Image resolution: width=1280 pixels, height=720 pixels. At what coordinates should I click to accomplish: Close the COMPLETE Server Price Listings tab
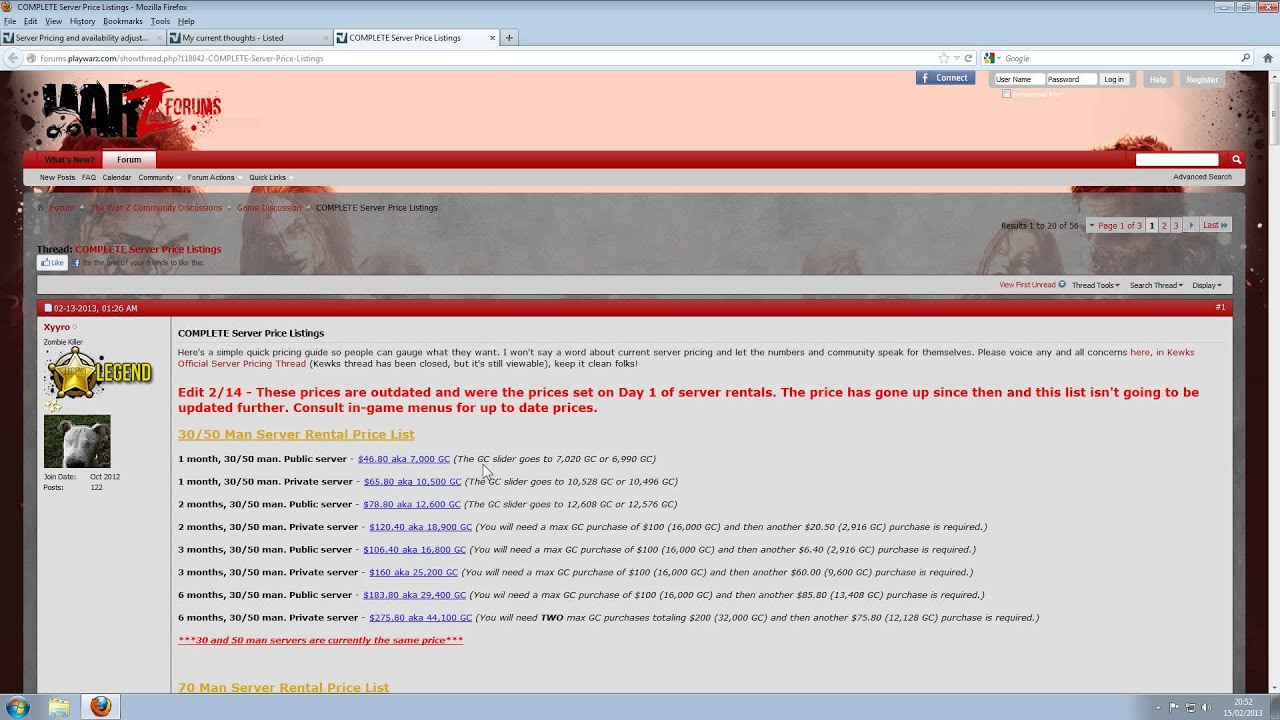(492, 38)
